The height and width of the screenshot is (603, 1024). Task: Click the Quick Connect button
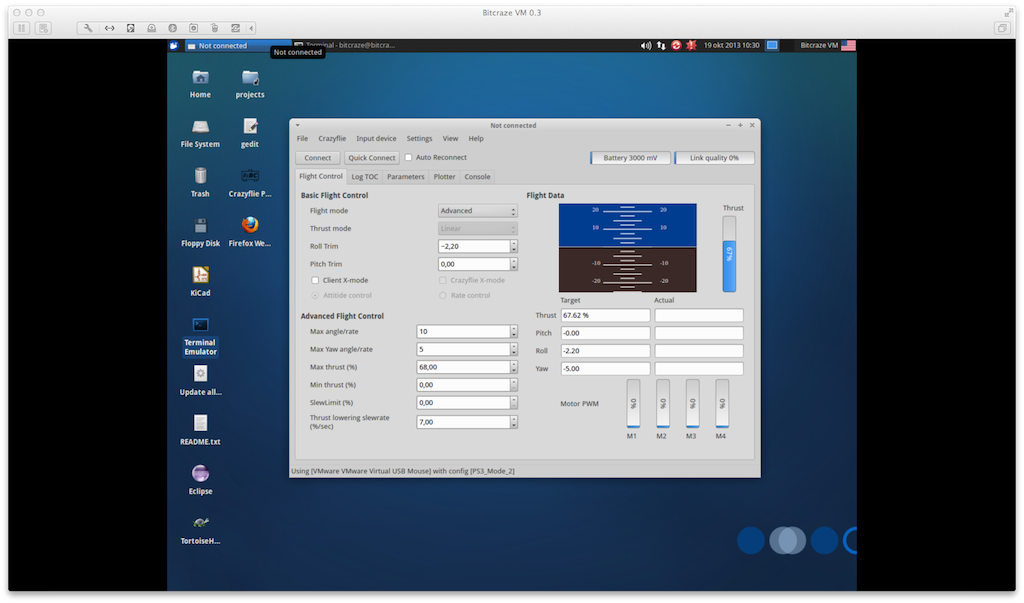click(372, 158)
